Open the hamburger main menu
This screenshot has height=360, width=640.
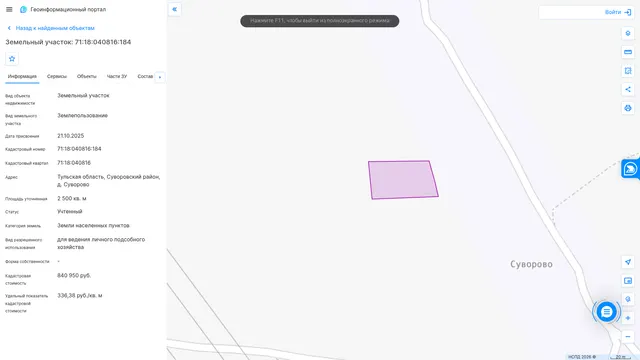tap(9, 9)
